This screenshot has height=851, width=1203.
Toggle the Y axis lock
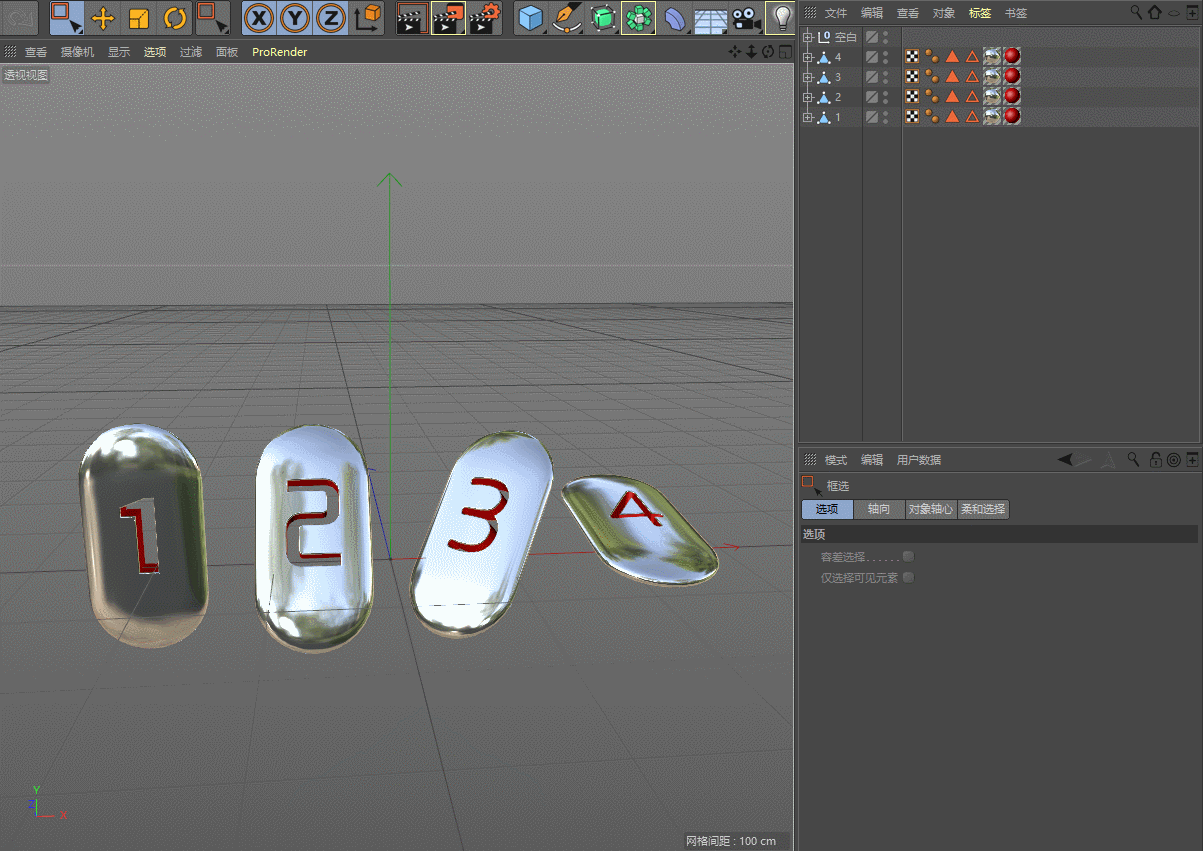295,18
